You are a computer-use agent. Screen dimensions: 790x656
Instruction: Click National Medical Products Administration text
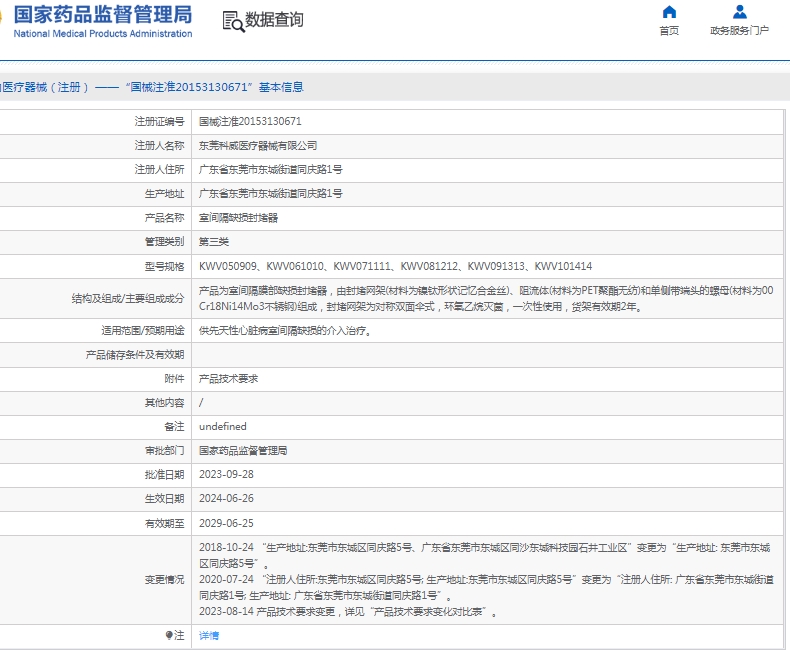tap(103, 34)
